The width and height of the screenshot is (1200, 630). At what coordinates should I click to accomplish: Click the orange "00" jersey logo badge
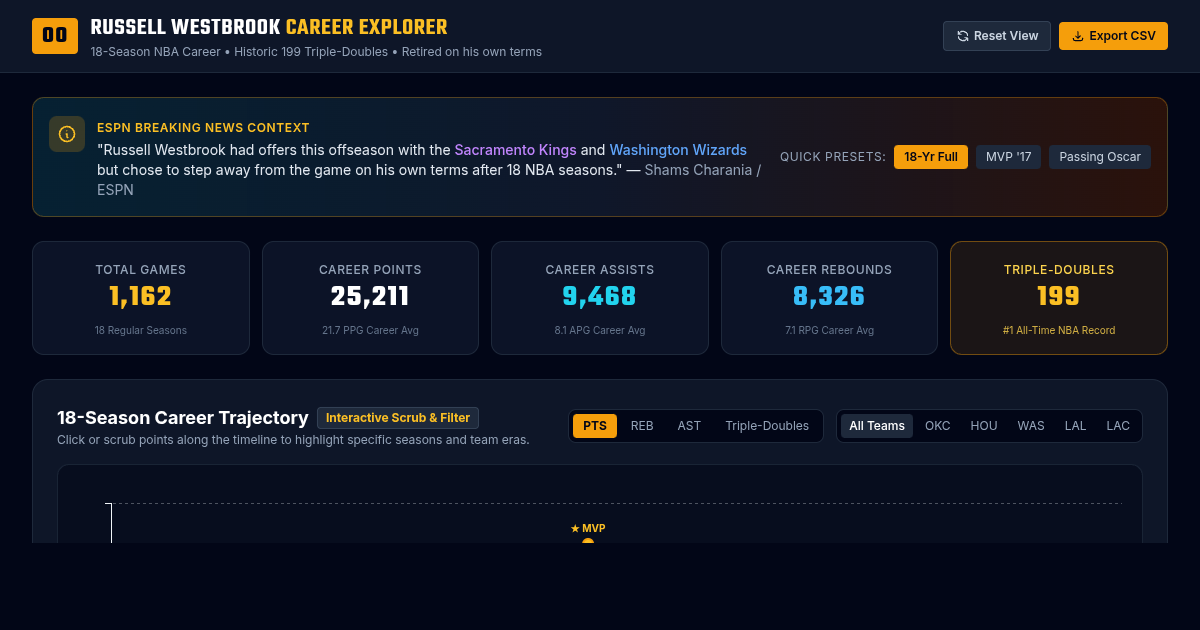point(55,36)
